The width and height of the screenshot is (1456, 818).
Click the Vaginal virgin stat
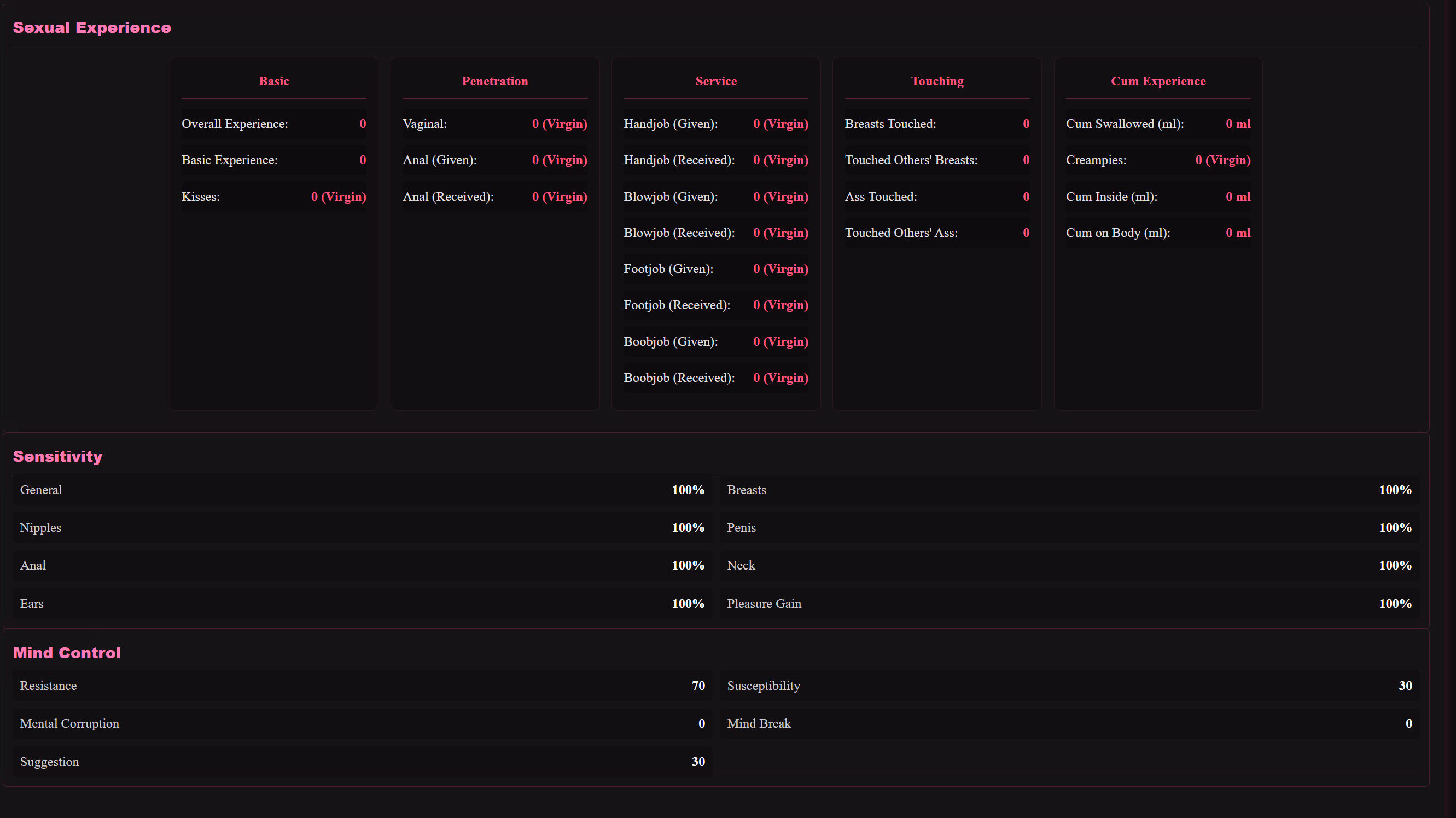[494, 124]
